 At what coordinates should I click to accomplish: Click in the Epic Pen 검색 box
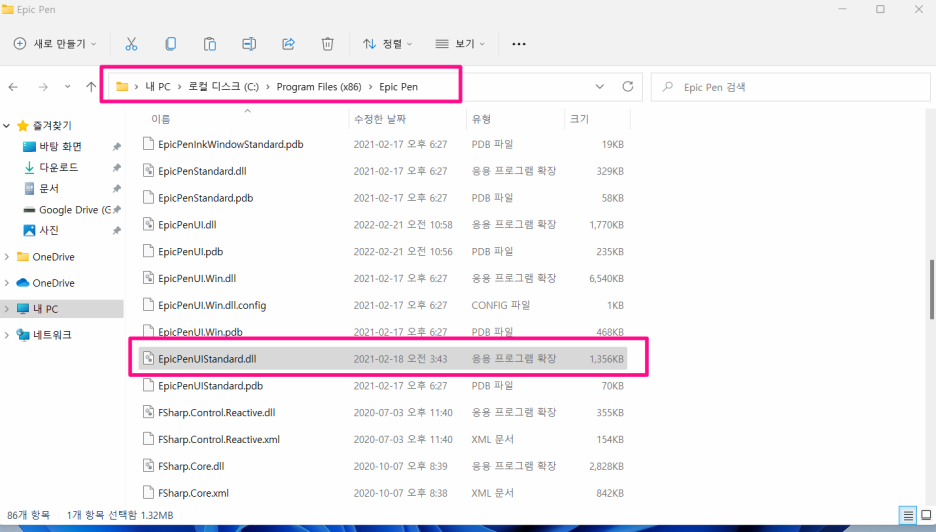coord(790,87)
